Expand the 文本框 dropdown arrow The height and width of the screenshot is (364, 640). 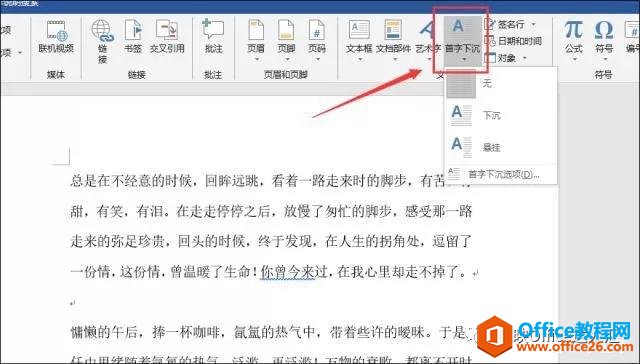point(360,60)
